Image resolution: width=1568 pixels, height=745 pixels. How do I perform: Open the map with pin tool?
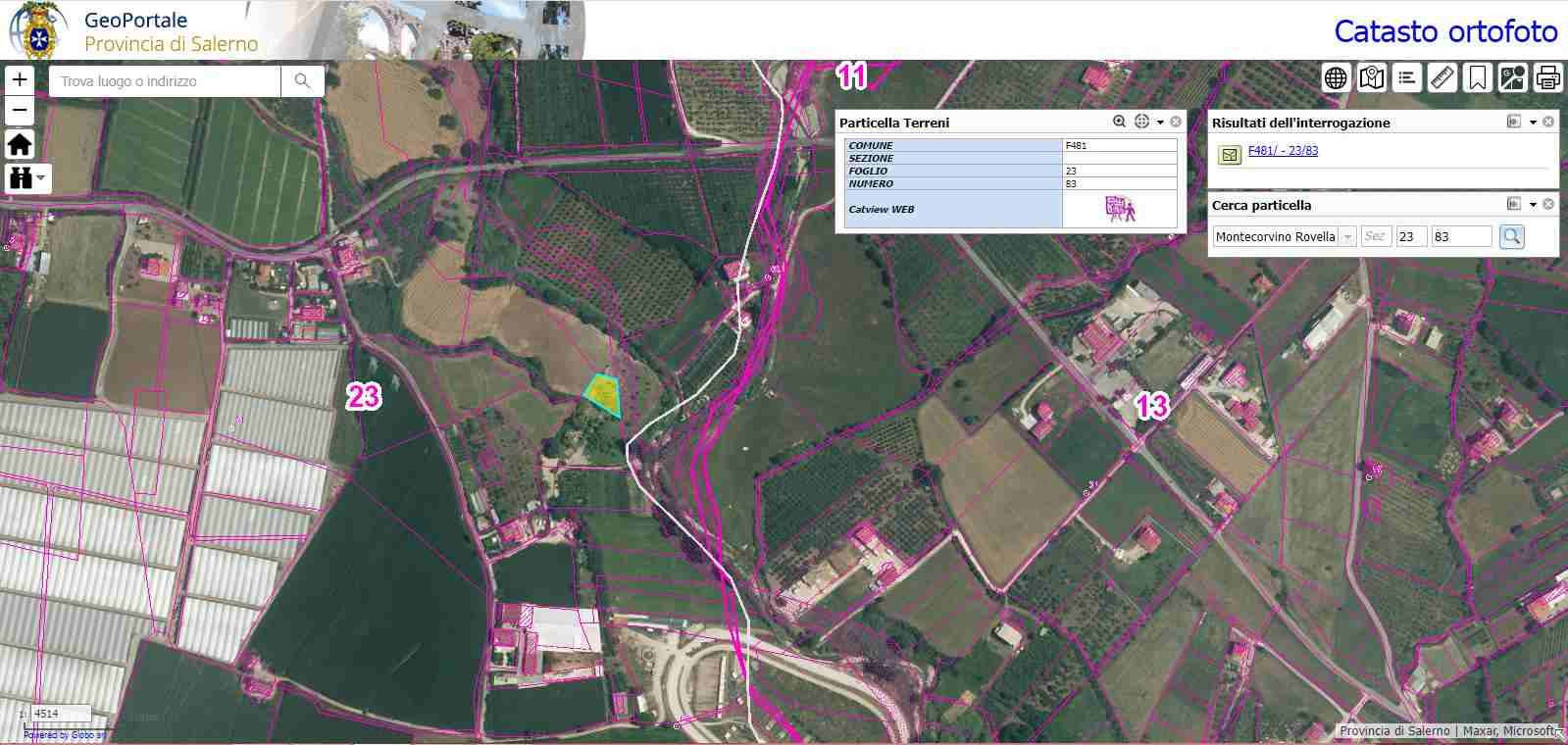[x=1371, y=77]
